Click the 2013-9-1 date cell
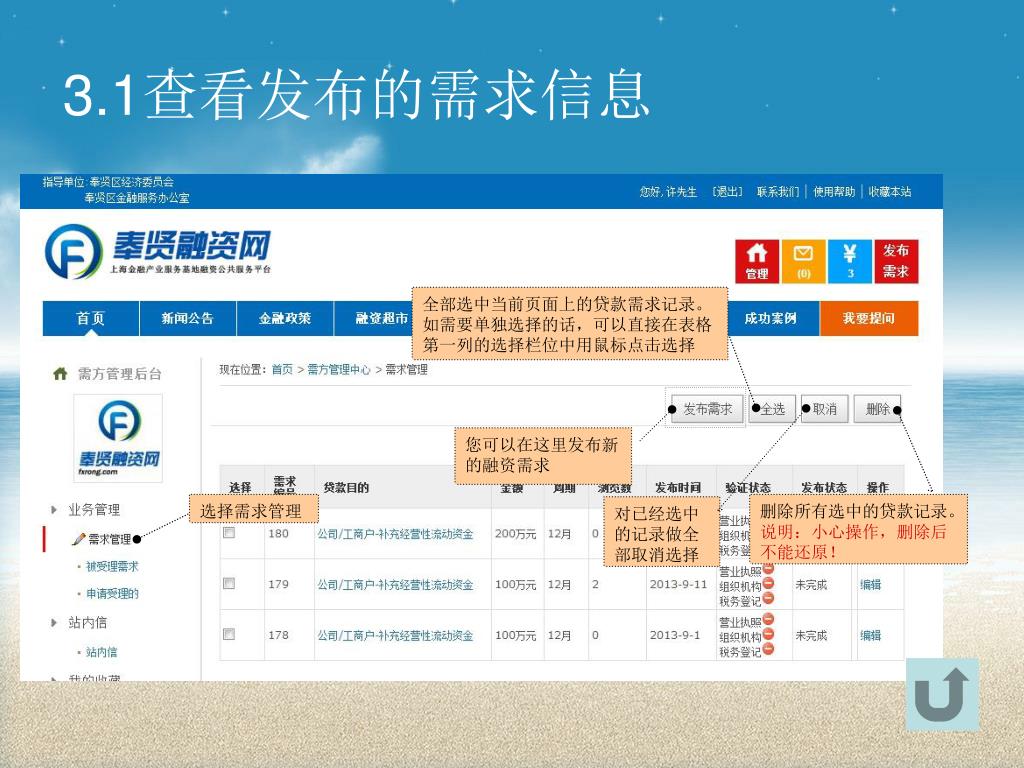Image resolution: width=1024 pixels, height=768 pixels. tap(675, 635)
